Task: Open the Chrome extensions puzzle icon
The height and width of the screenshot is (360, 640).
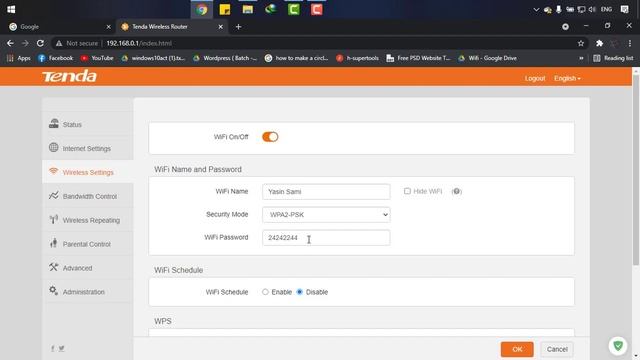Action: [599, 43]
